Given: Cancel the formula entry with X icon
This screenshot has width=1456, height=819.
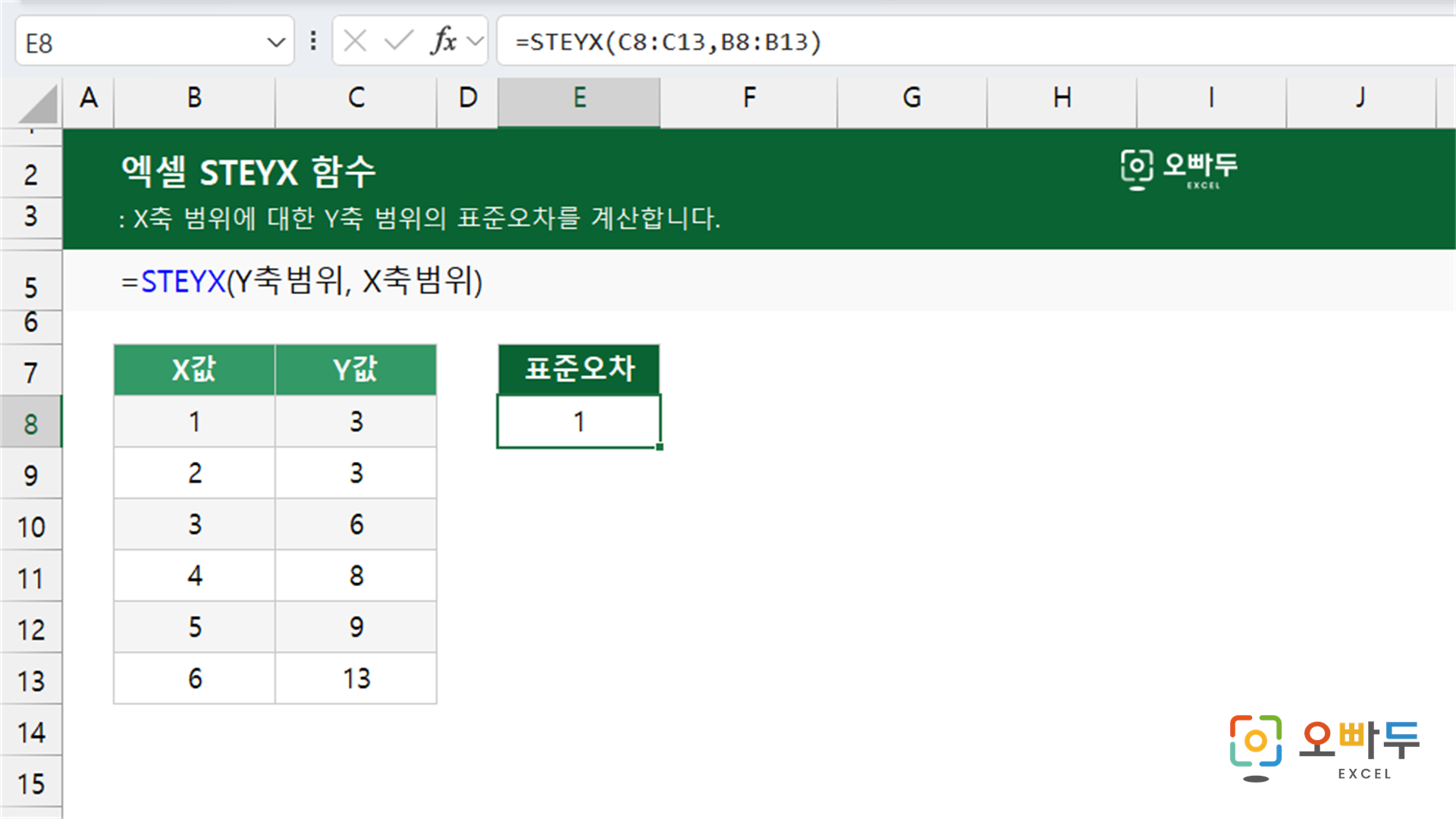Looking at the screenshot, I should [355, 41].
